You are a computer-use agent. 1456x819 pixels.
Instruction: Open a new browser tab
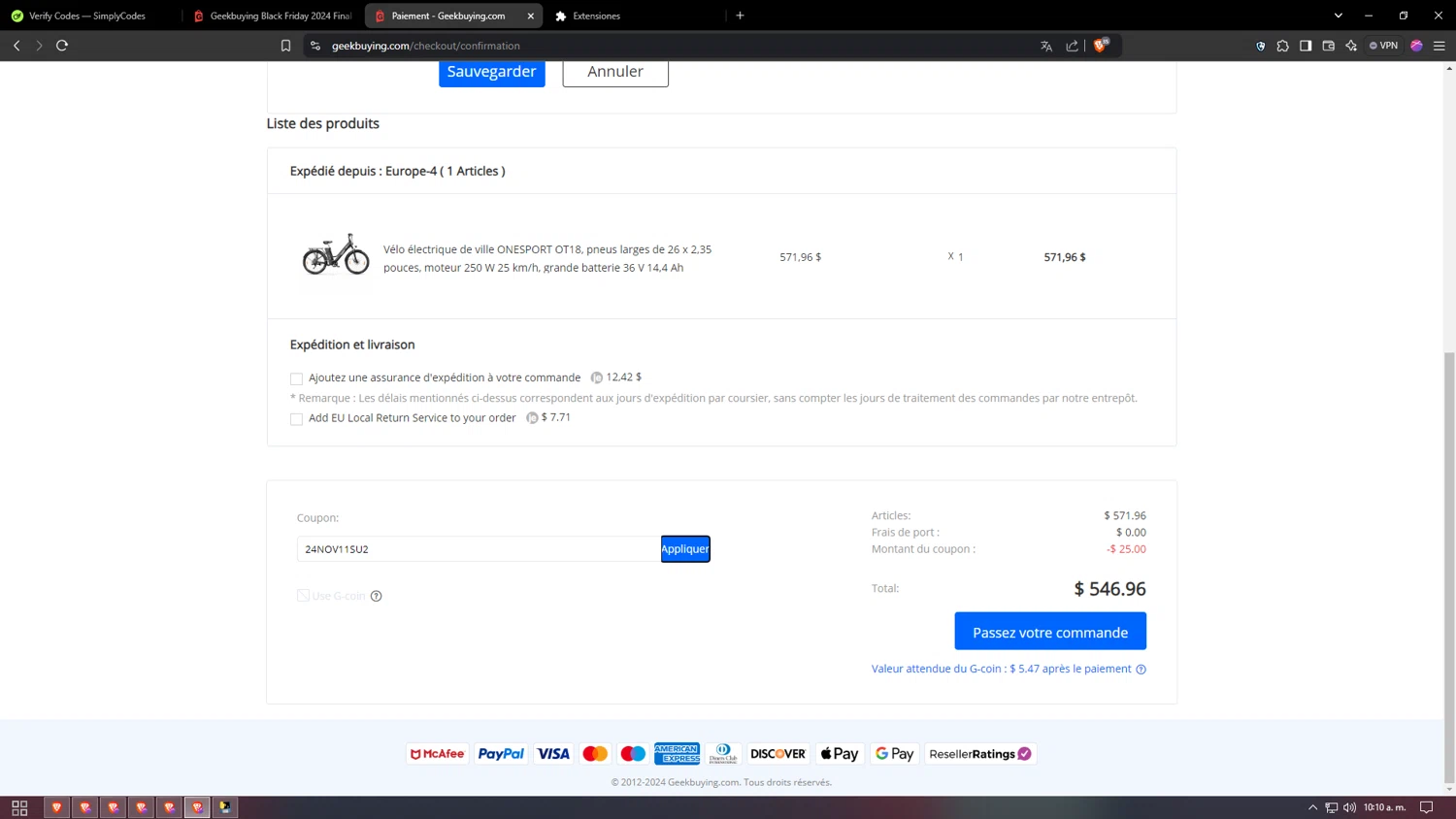[x=740, y=16]
